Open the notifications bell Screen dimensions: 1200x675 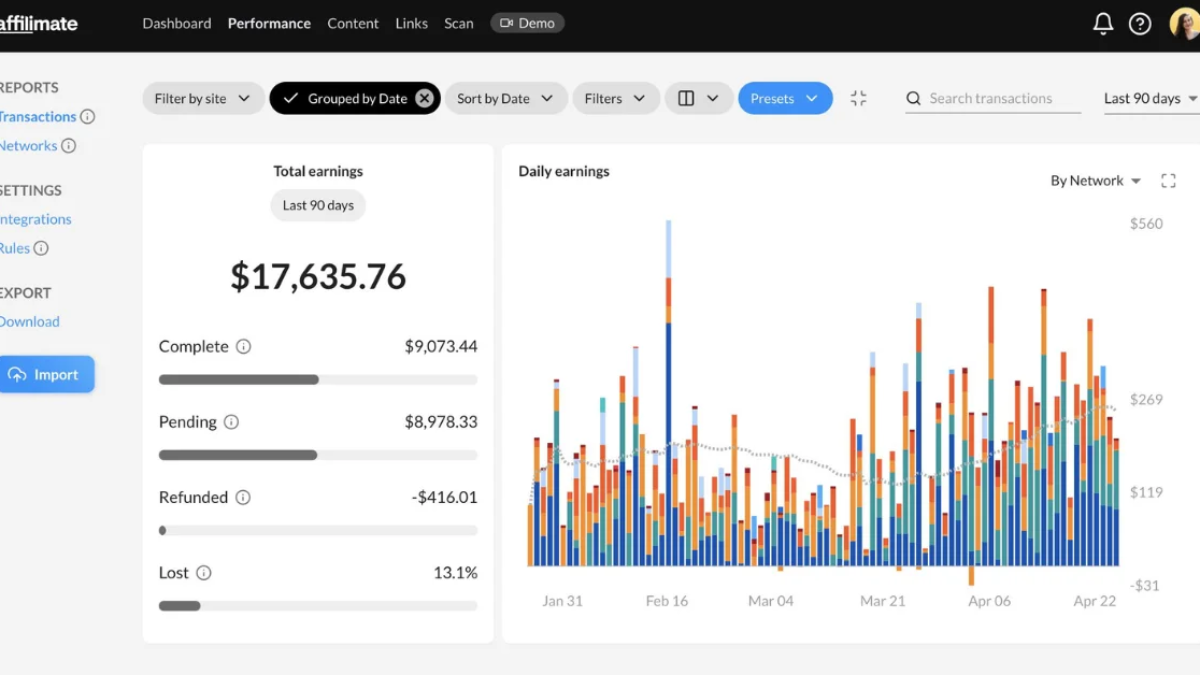pos(1103,24)
